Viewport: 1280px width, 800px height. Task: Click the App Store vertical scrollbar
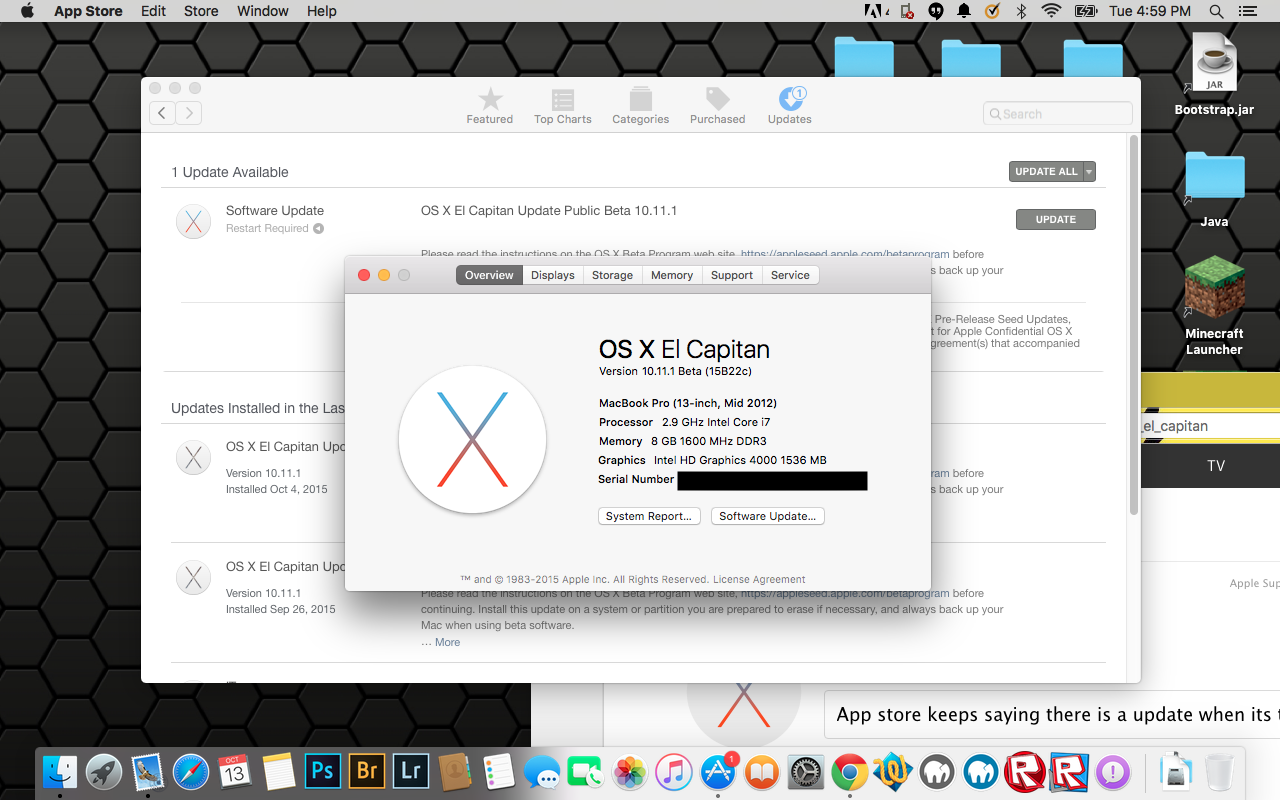pyautogui.click(x=1134, y=325)
